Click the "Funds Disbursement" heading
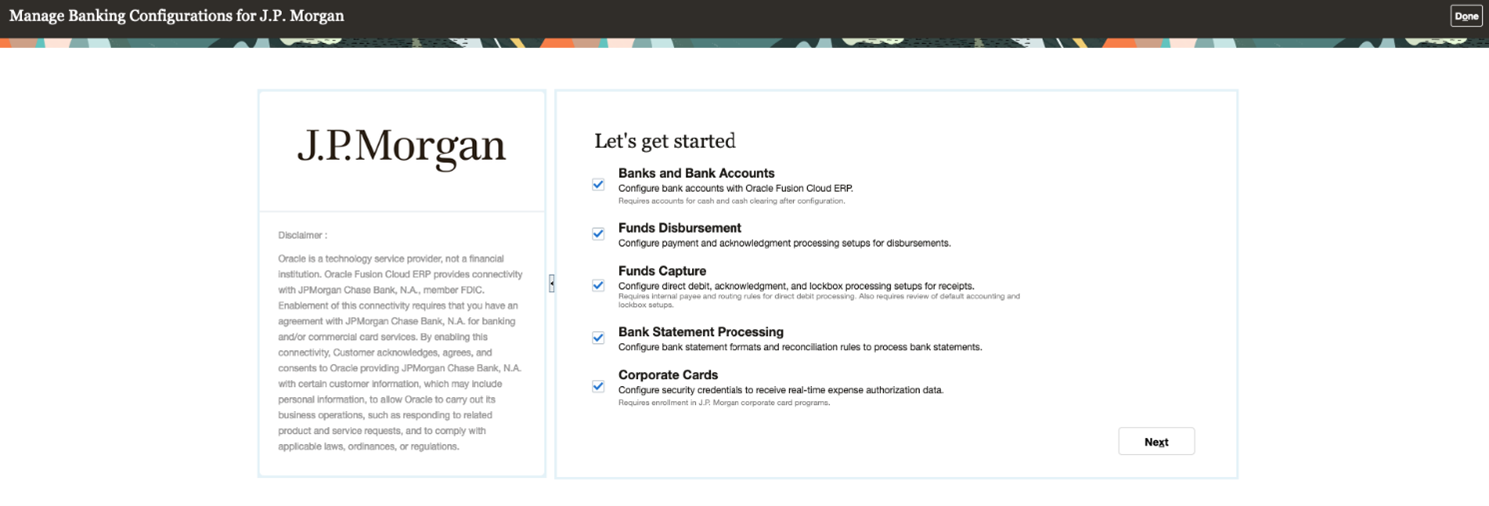This screenshot has width=1489, height=506. tap(680, 228)
